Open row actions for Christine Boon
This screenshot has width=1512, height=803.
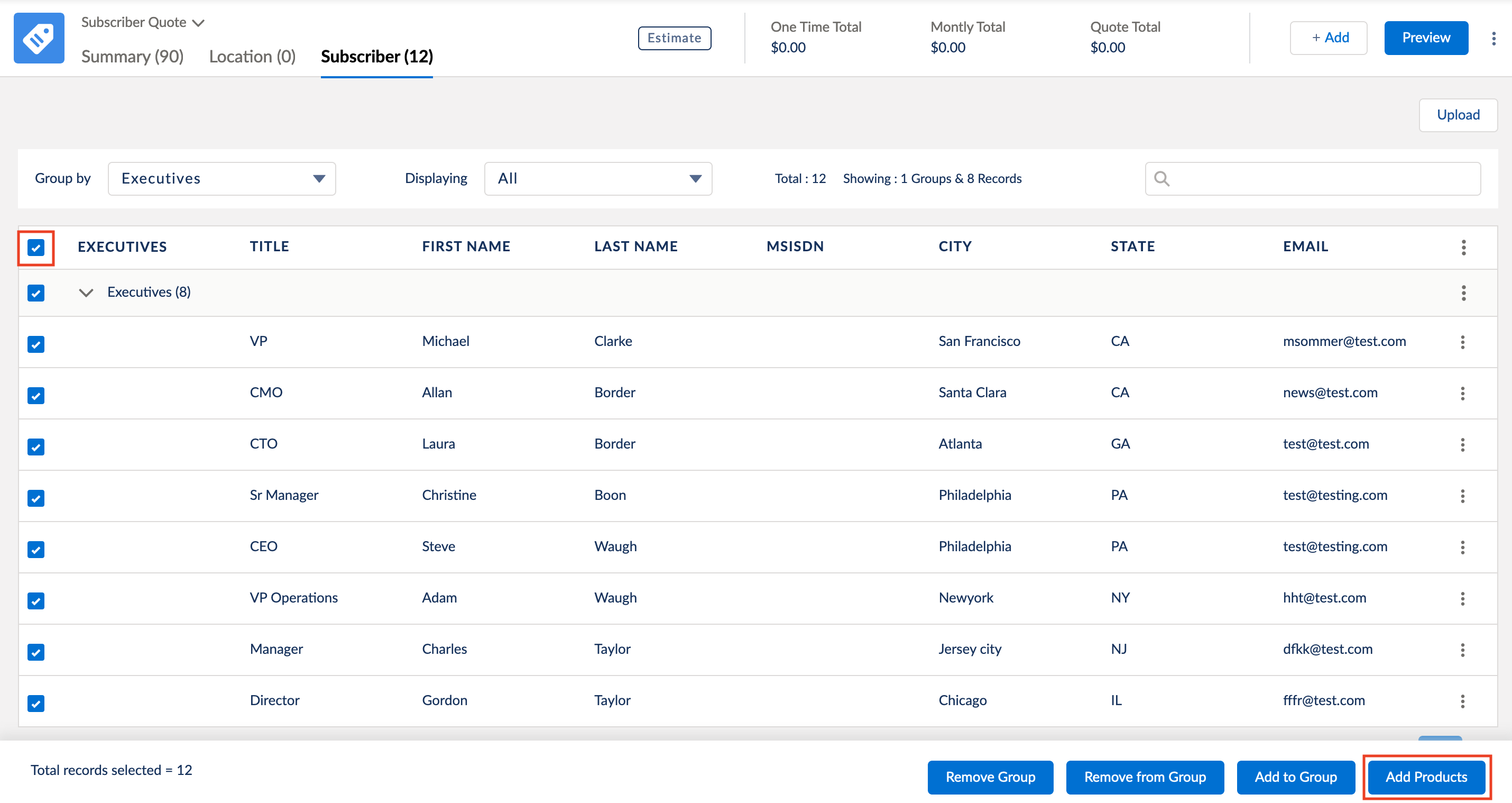point(1462,496)
